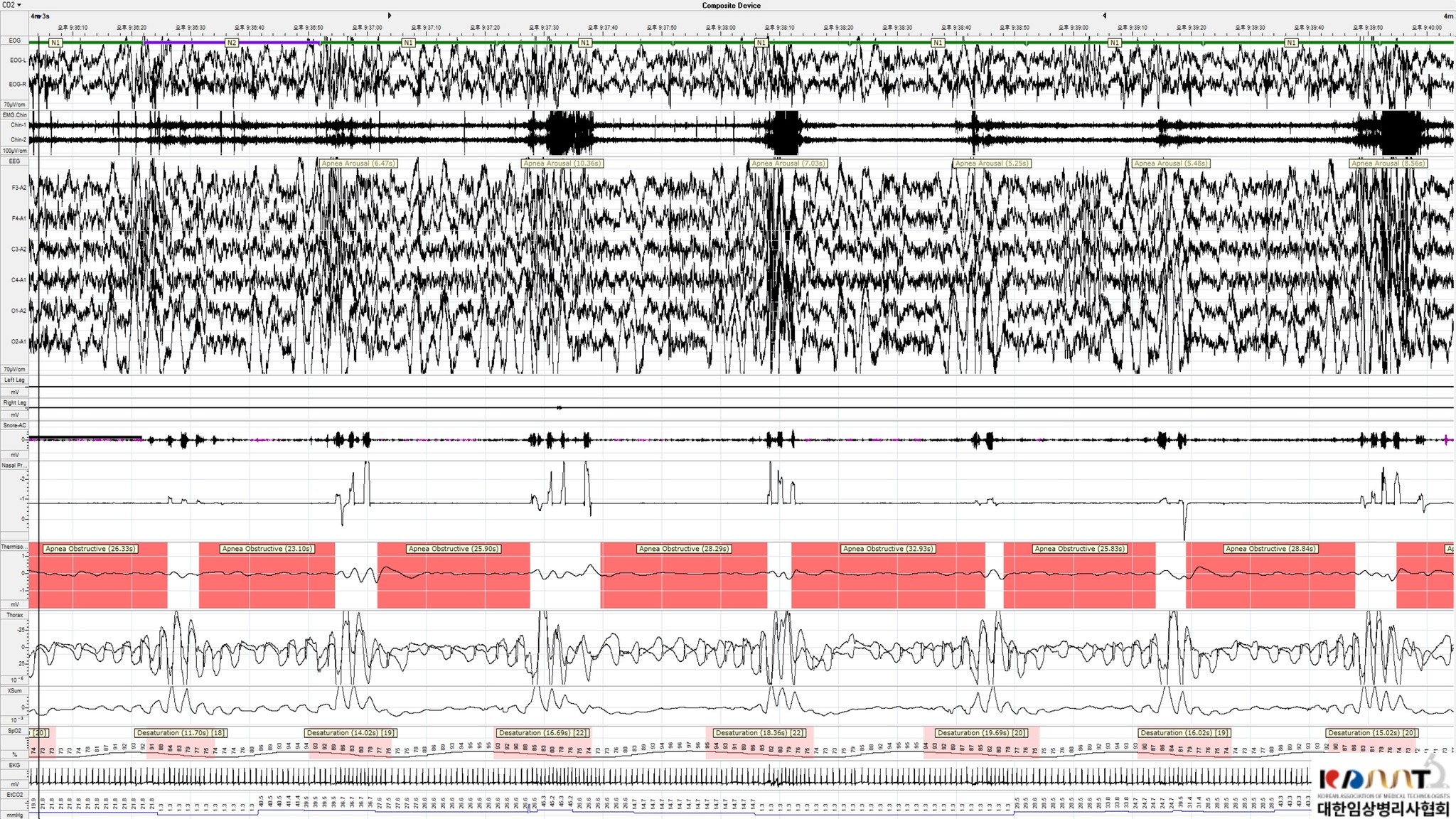Click the EEG channel group header
Screen dimensions: 1456x819
coord(14,161)
